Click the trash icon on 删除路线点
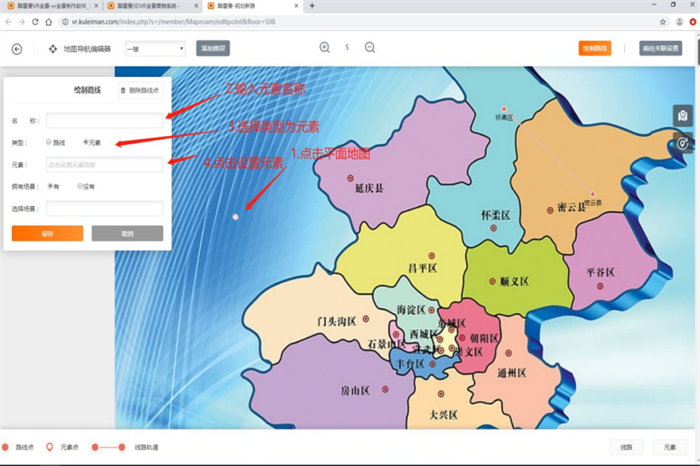Viewport: 700px width, 466px height. (123, 91)
